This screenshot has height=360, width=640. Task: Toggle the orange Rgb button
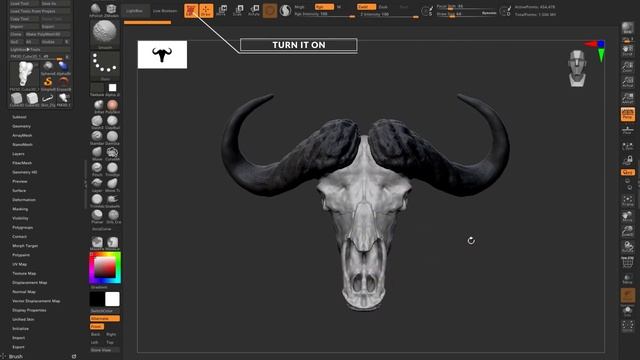[324, 7]
